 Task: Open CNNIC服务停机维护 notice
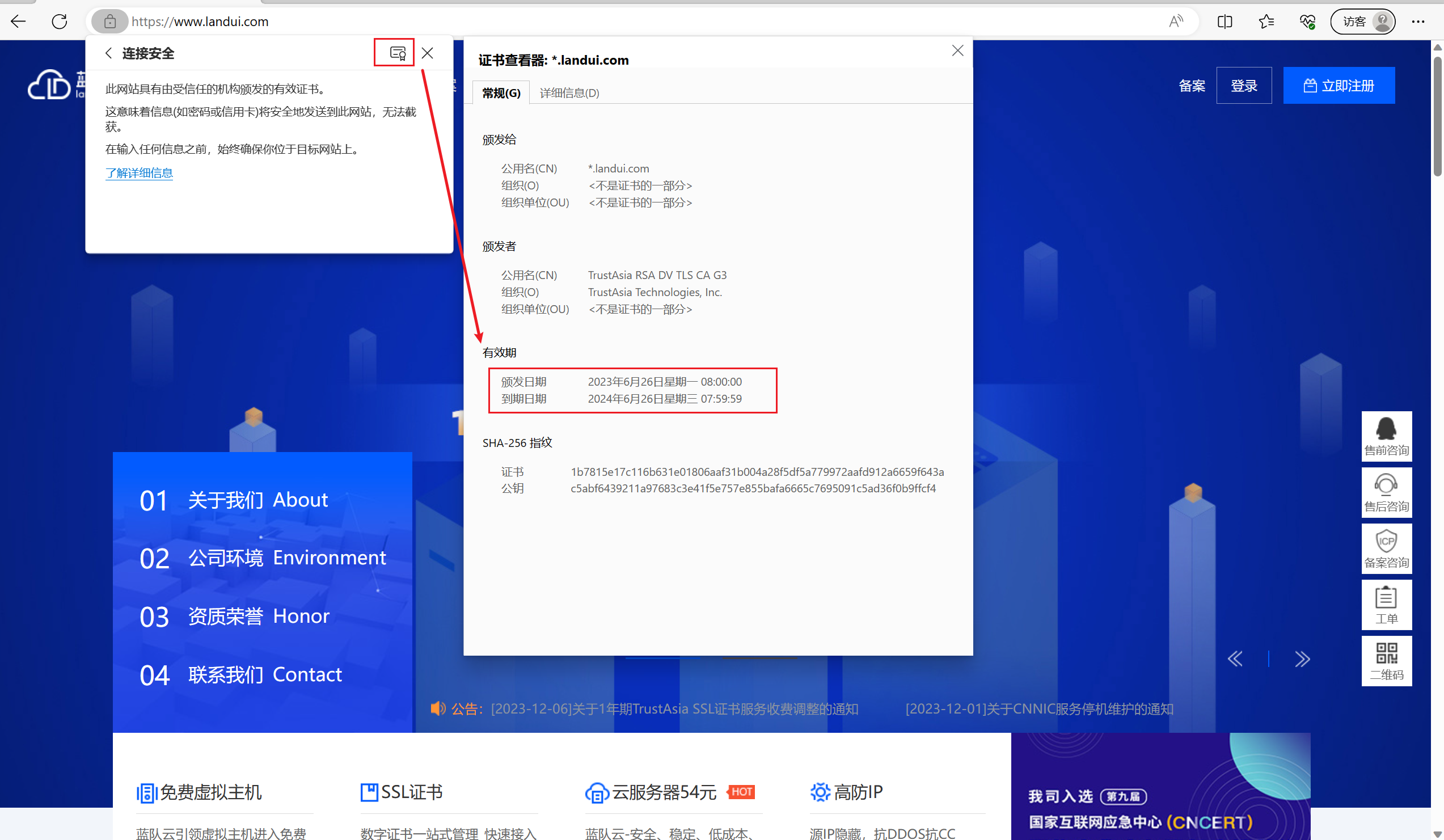coord(1040,709)
